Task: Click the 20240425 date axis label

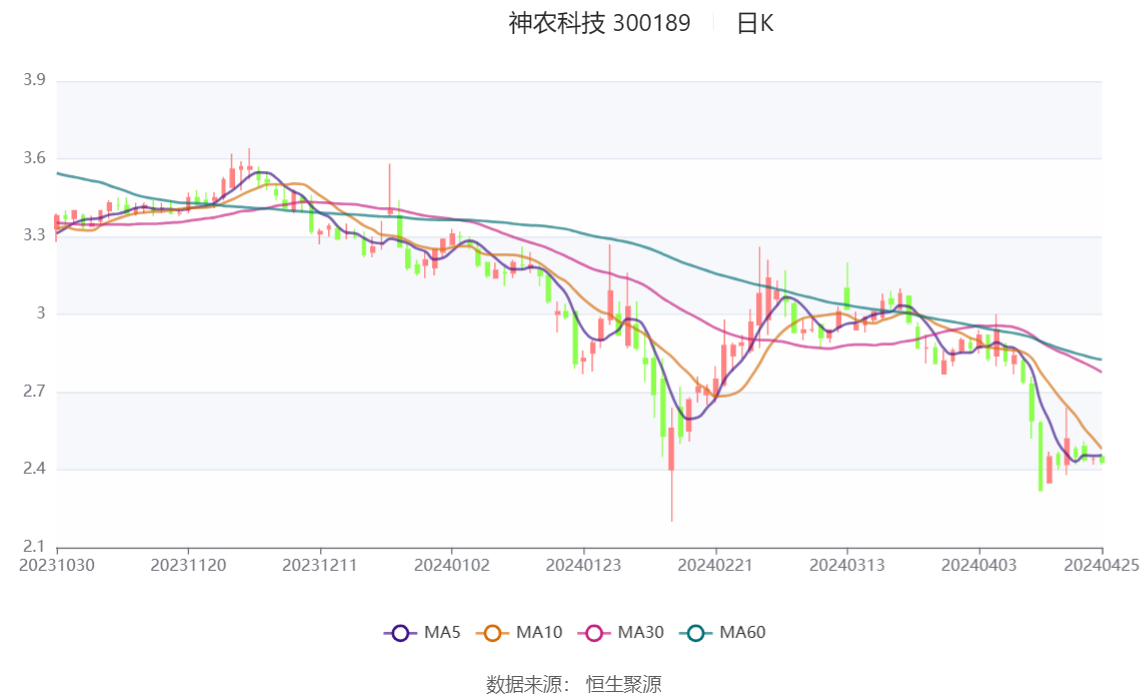Action: pyautogui.click(x=1101, y=566)
